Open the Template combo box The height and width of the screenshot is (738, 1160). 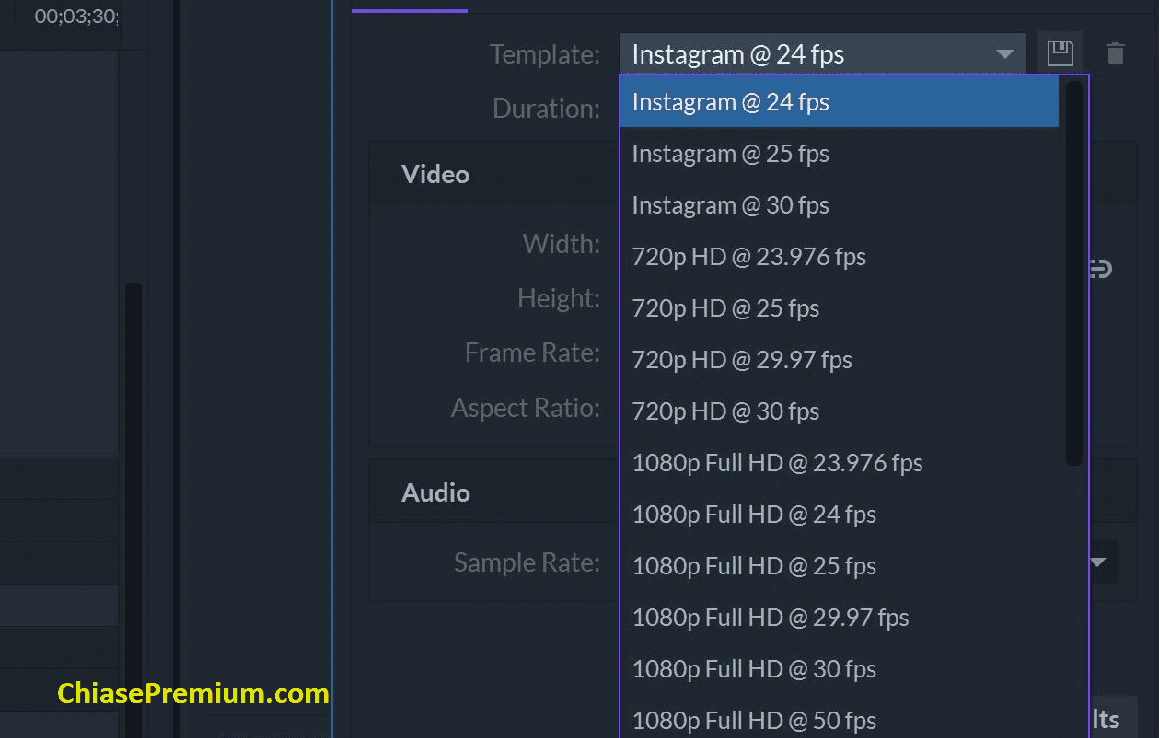(823, 54)
